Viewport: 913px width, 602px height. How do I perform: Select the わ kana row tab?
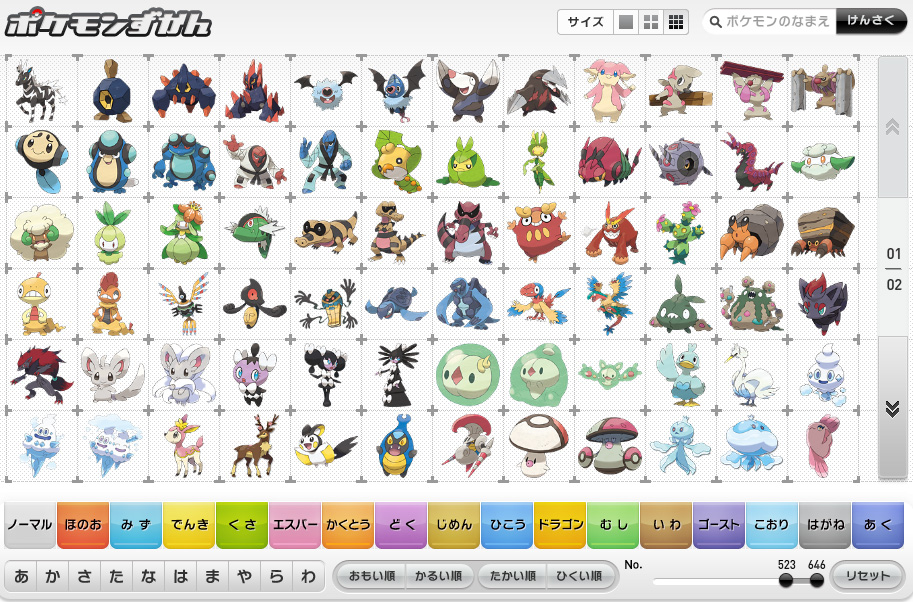[x=309, y=576]
